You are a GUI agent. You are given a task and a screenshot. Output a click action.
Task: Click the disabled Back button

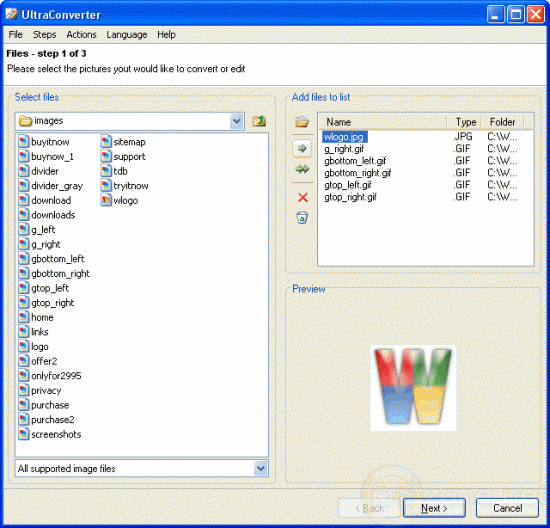[369, 508]
